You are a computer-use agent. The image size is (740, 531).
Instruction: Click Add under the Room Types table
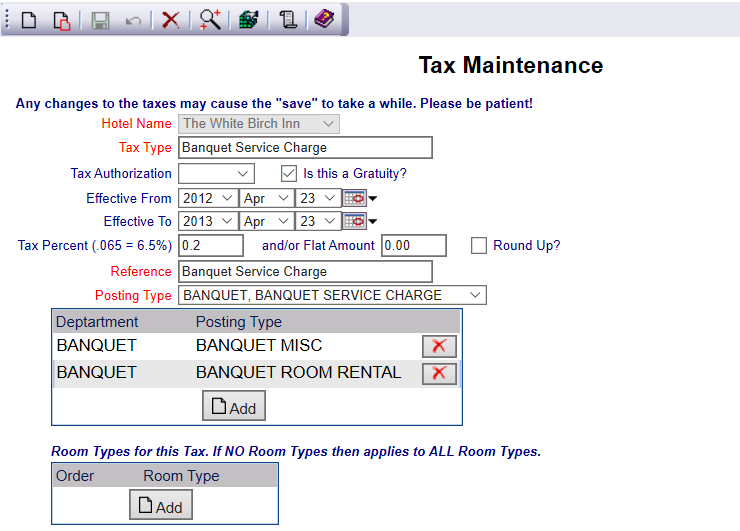(161, 505)
